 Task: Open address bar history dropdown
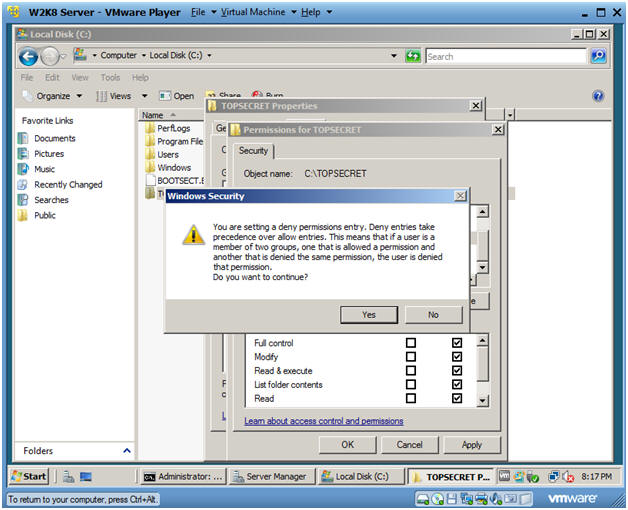point(394,56)
